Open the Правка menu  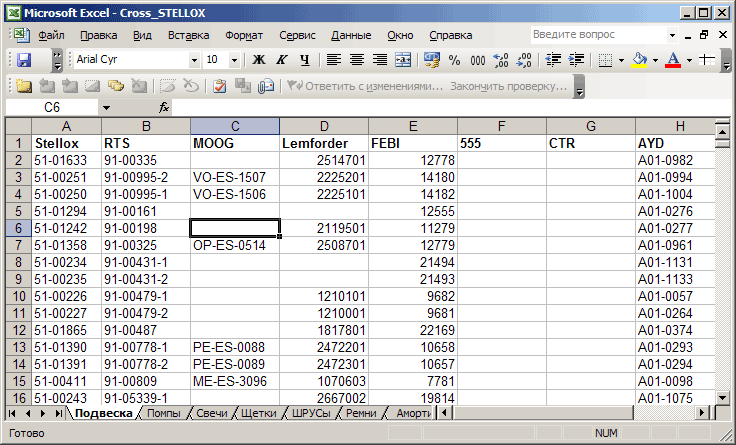click(98, 35)
